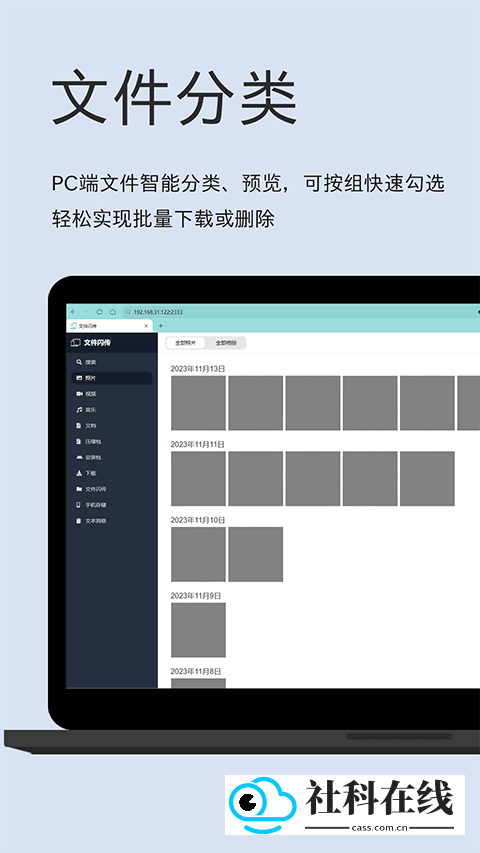Open third photo under 2023年11月13日

tap(313, 403)
